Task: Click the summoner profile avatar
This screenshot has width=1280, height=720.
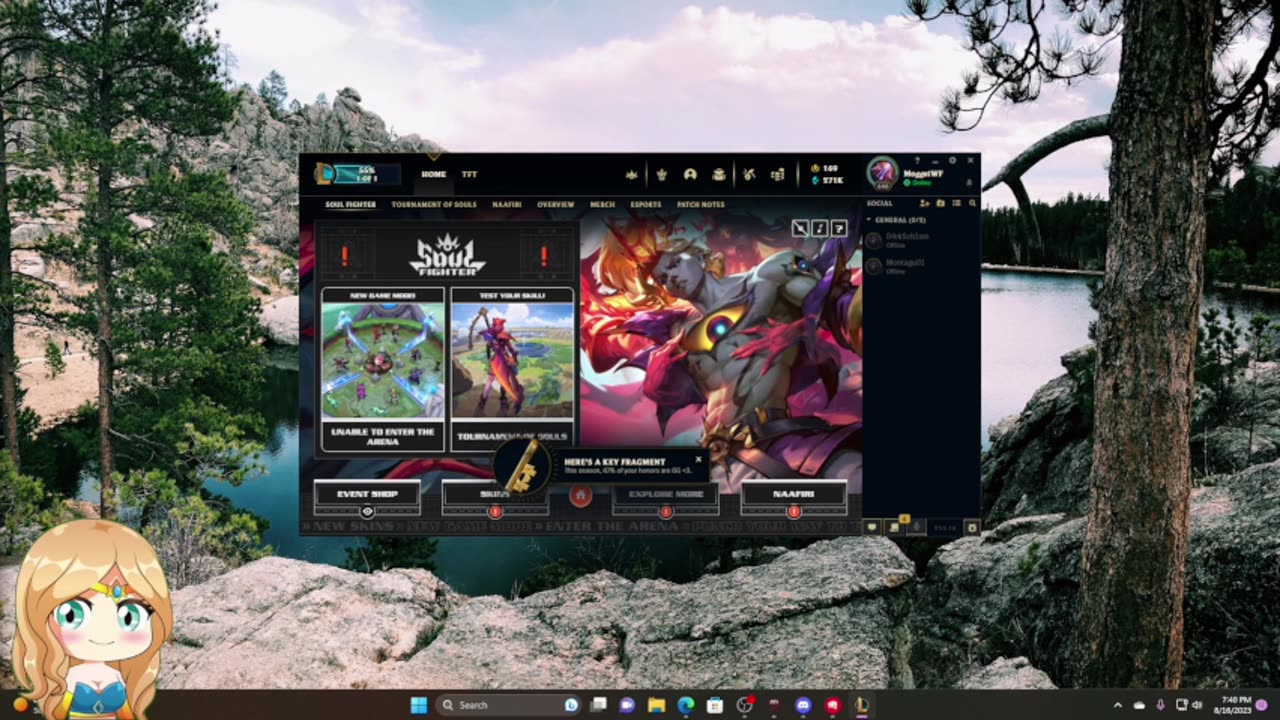Action: pyautogui.click(x=883, y=173)
